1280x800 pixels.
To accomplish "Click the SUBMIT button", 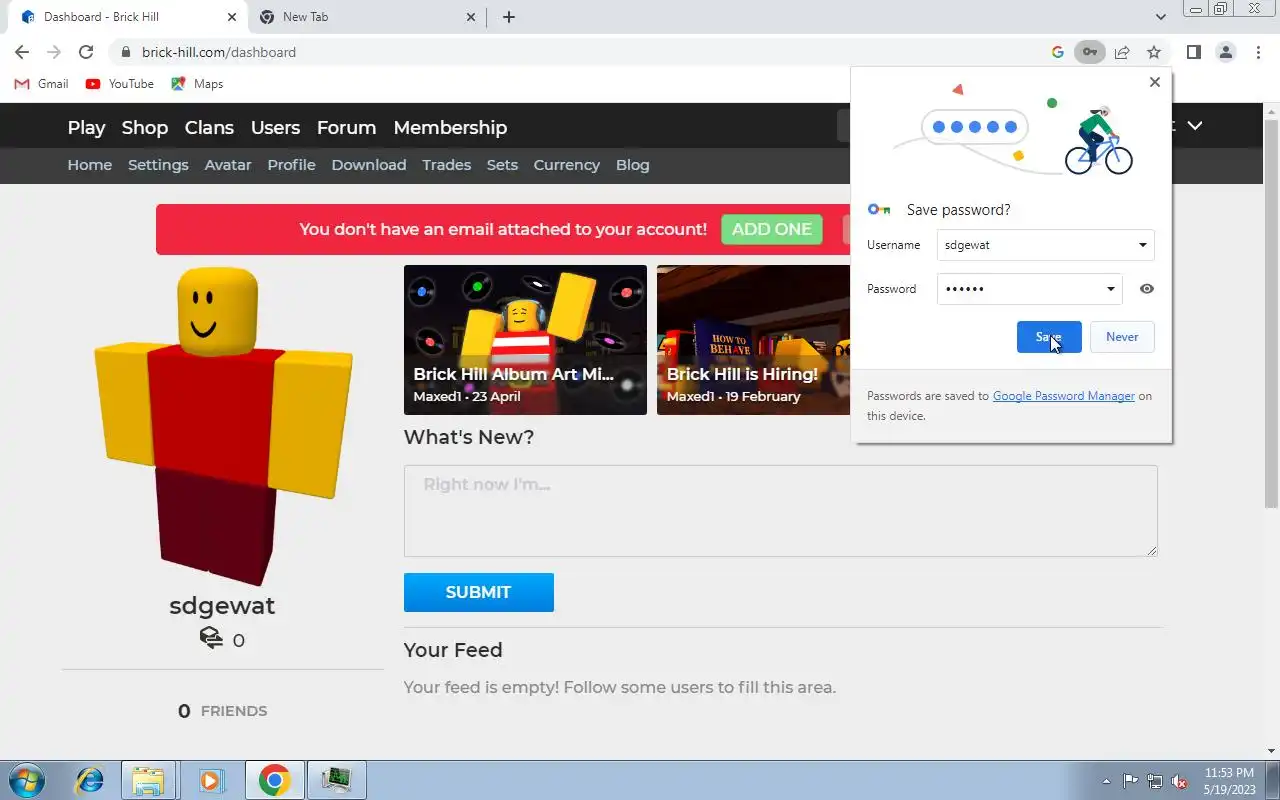I will 478,592.
